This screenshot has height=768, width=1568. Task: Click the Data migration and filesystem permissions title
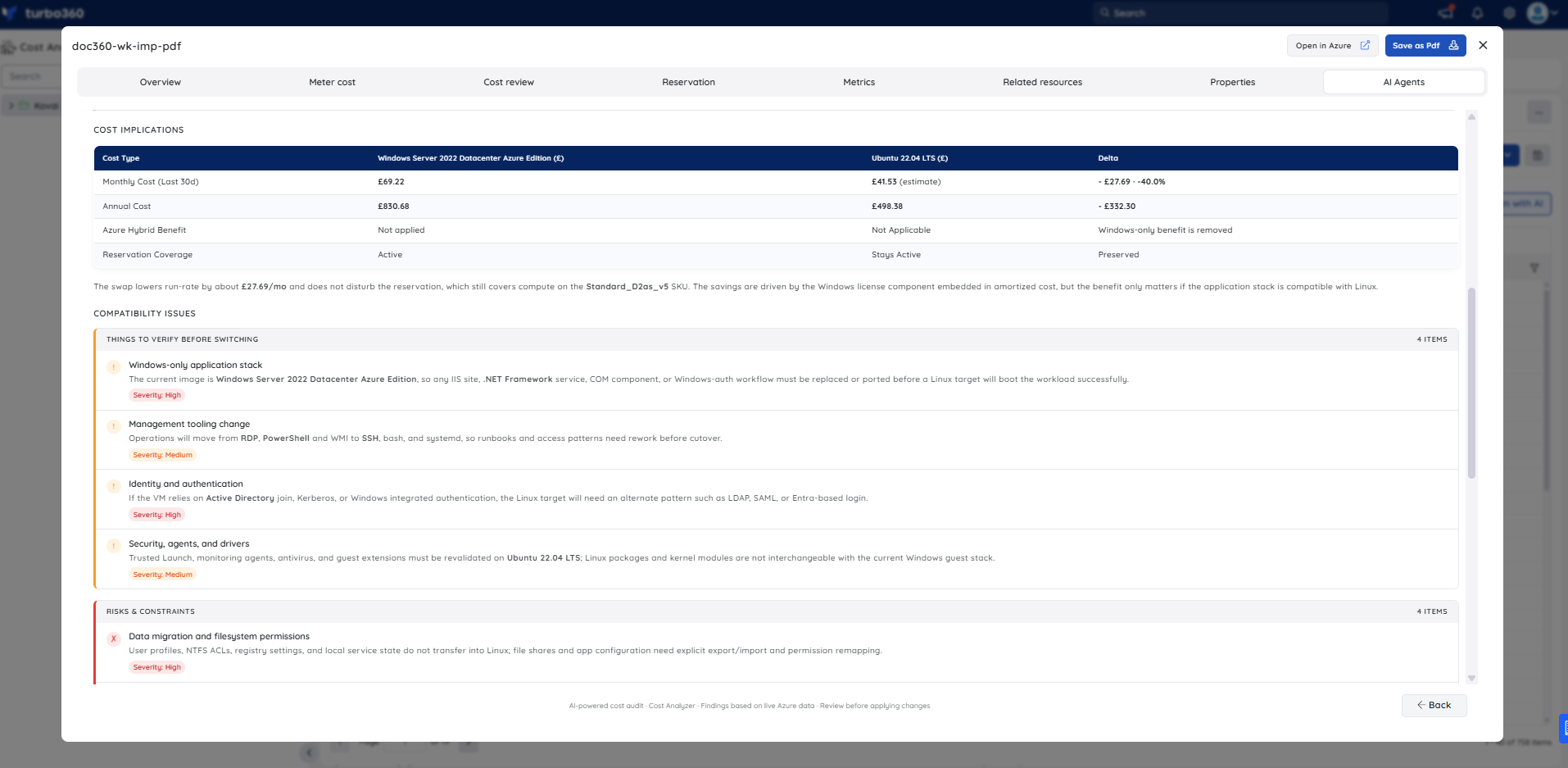tap(219, 636)
